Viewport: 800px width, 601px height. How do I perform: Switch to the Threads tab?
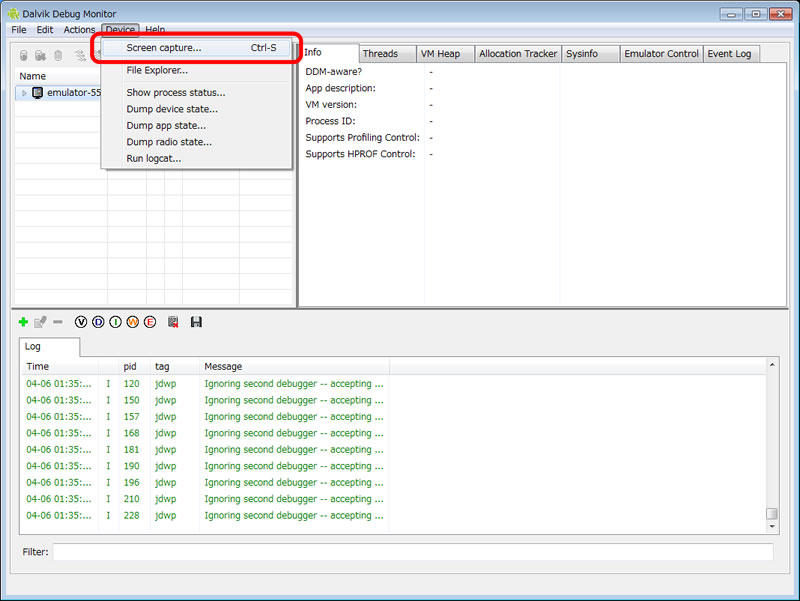click(387, 54)
